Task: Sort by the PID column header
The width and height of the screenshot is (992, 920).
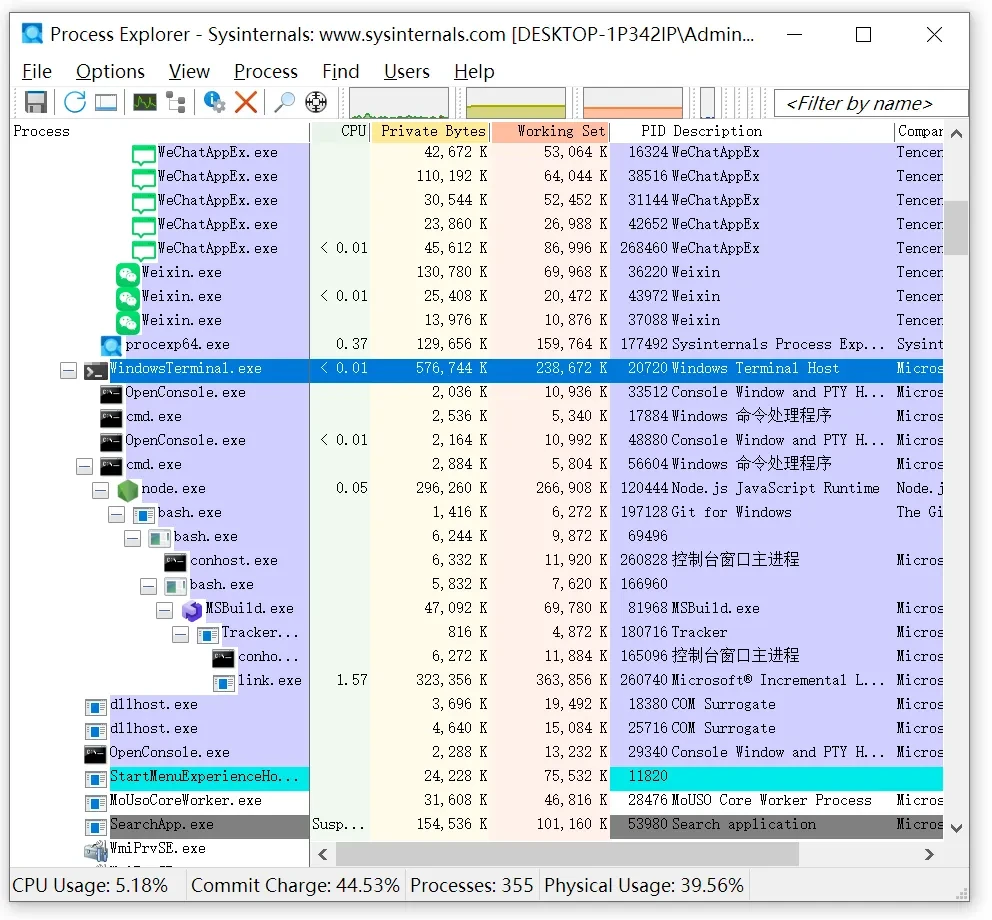Action: (639, 131)
